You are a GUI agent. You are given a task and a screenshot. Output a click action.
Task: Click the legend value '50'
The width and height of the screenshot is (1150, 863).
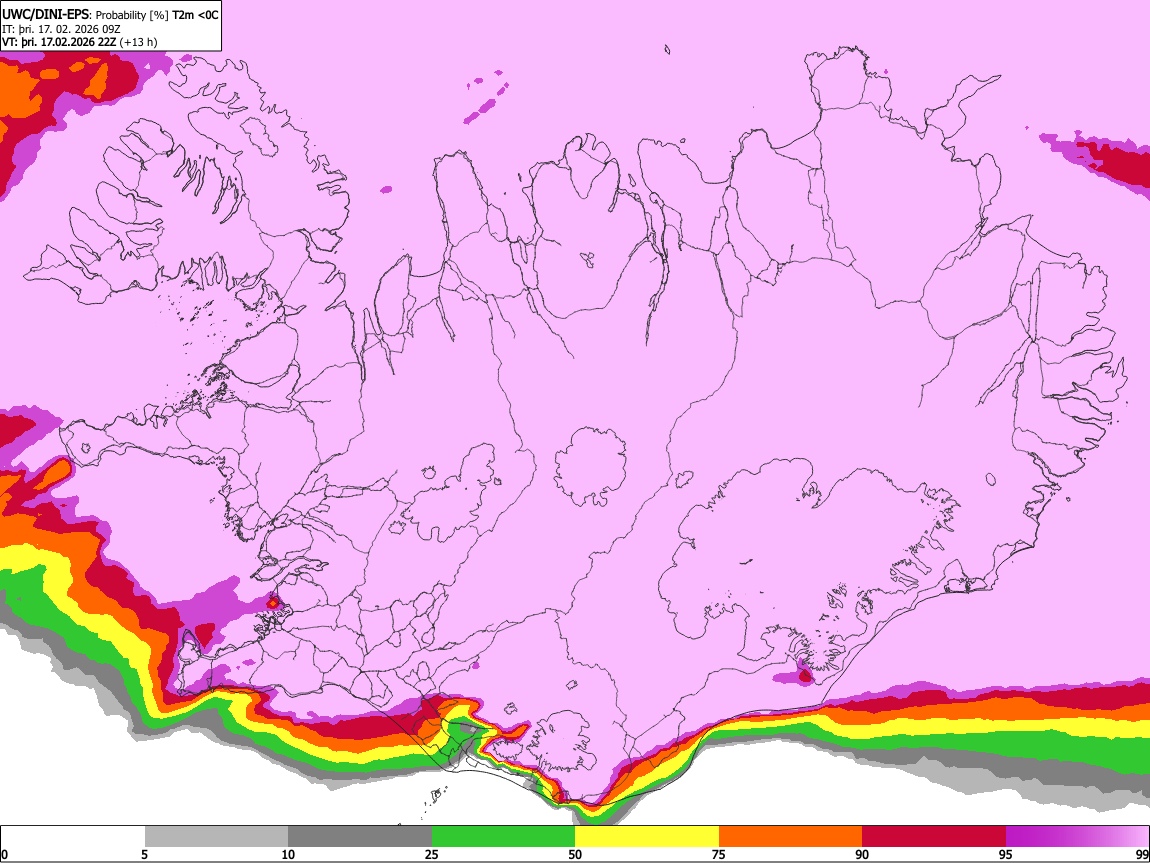[575, 854]
